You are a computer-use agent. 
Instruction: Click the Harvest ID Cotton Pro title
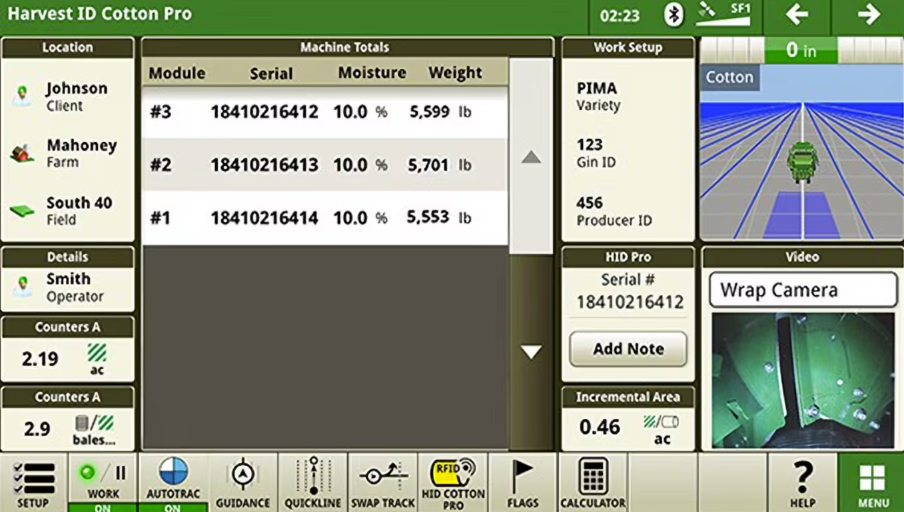[x=99, y=14]
